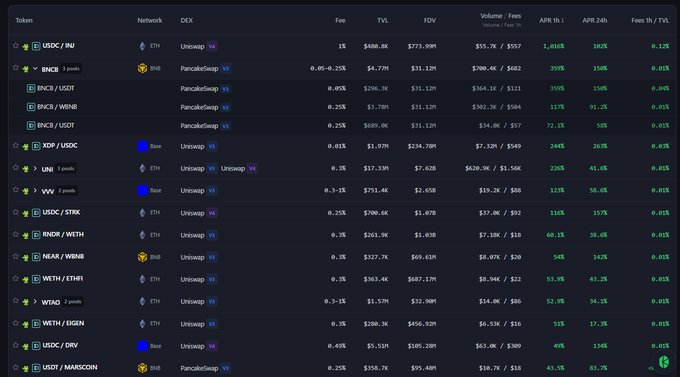Click green sprout icon on USDC / INJ row

26,46
